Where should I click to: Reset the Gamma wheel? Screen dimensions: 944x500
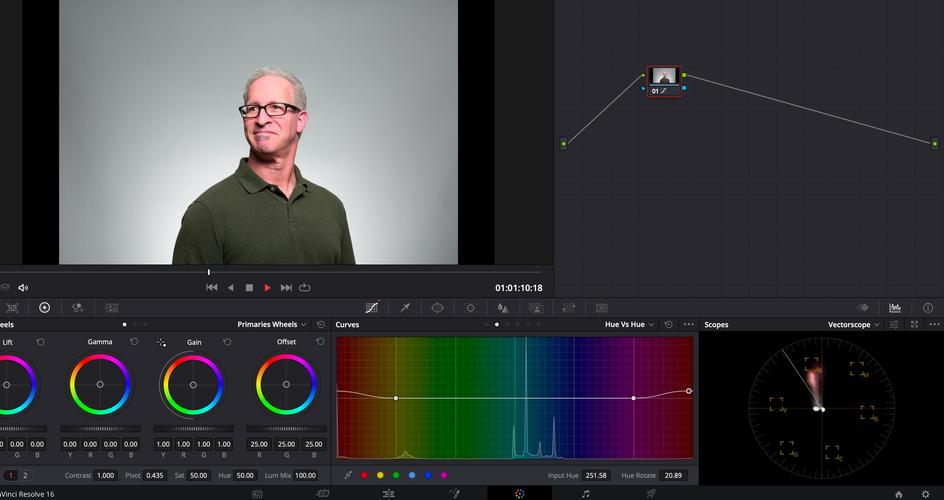pyautogui.click(x=134, y=342)
